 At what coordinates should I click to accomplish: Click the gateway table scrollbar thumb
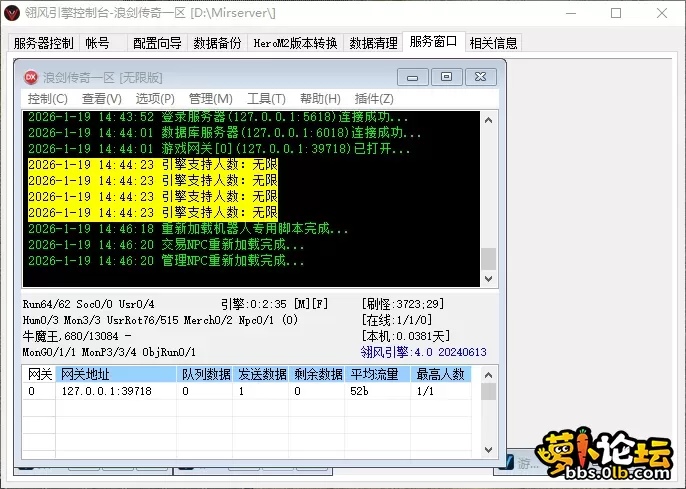[489, 391]
